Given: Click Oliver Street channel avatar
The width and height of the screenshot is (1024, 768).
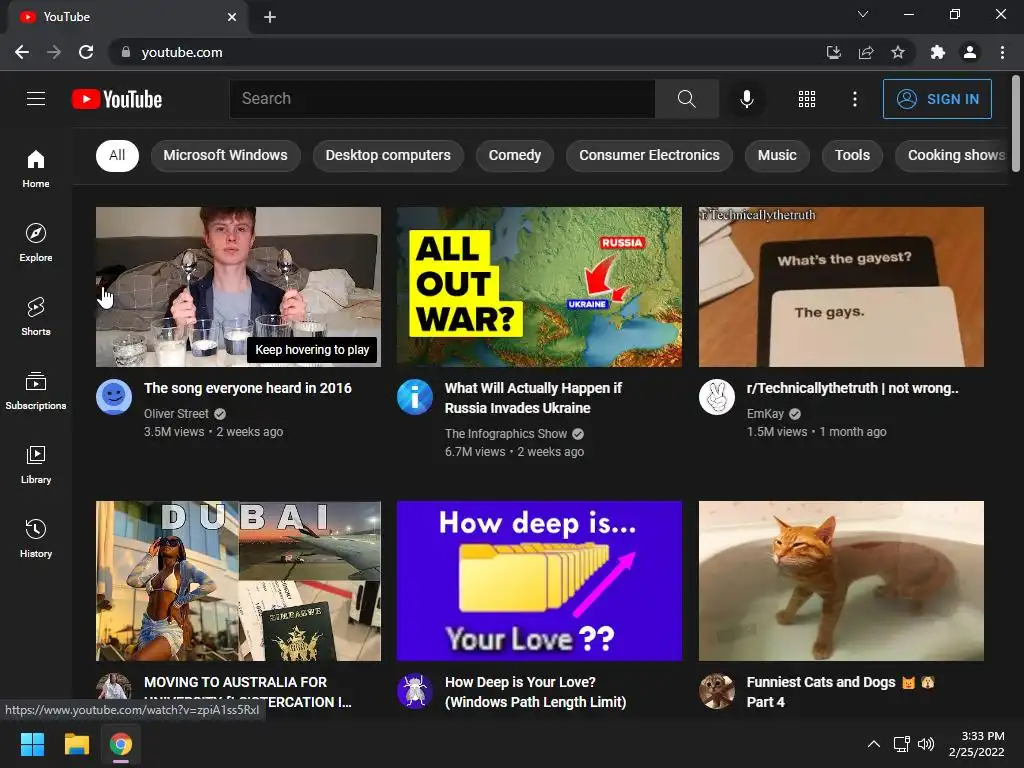Looking at the screenshot, I should pyautogui.click(x=114, y=397).
